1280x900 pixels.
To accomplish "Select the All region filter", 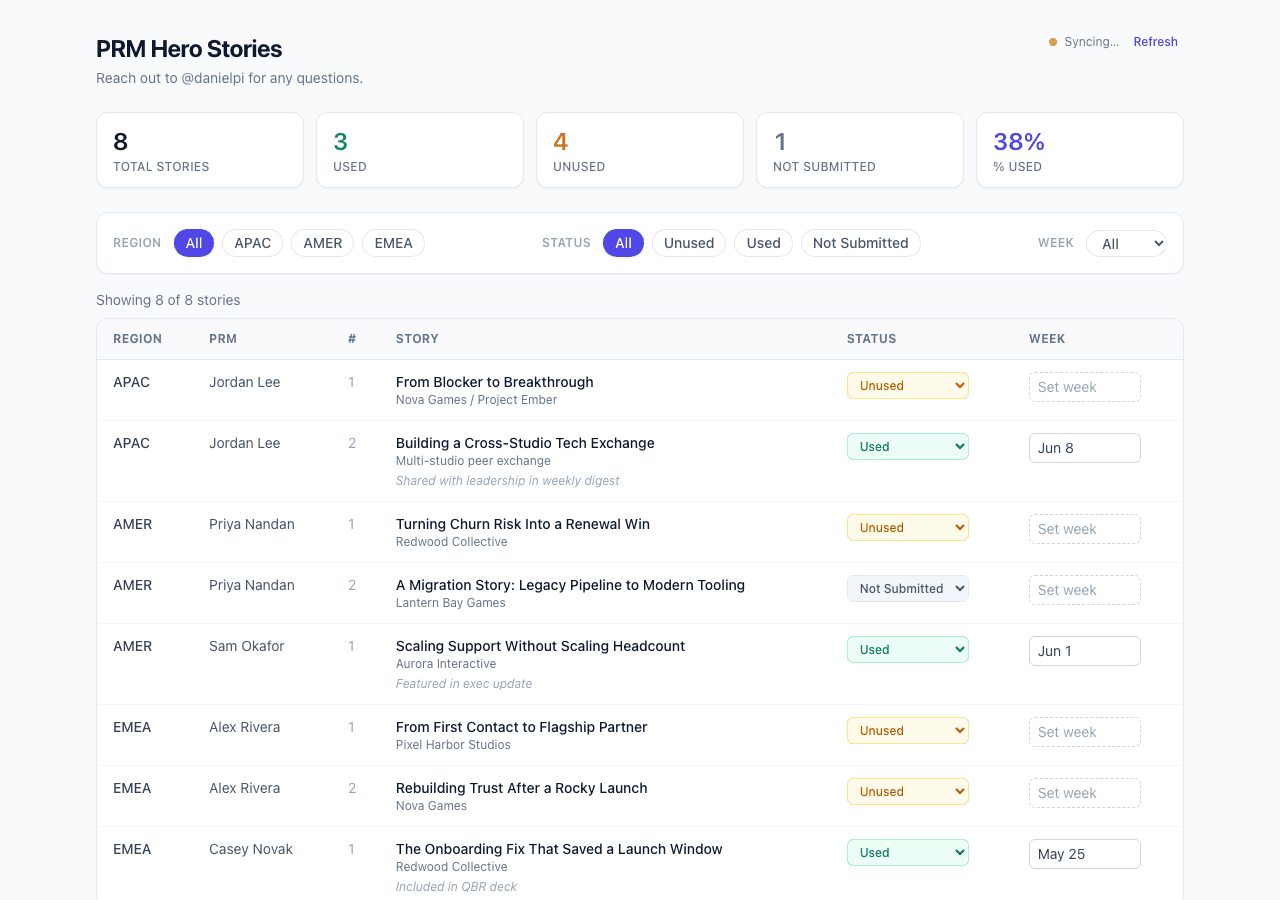I will (x=194, y=243).
